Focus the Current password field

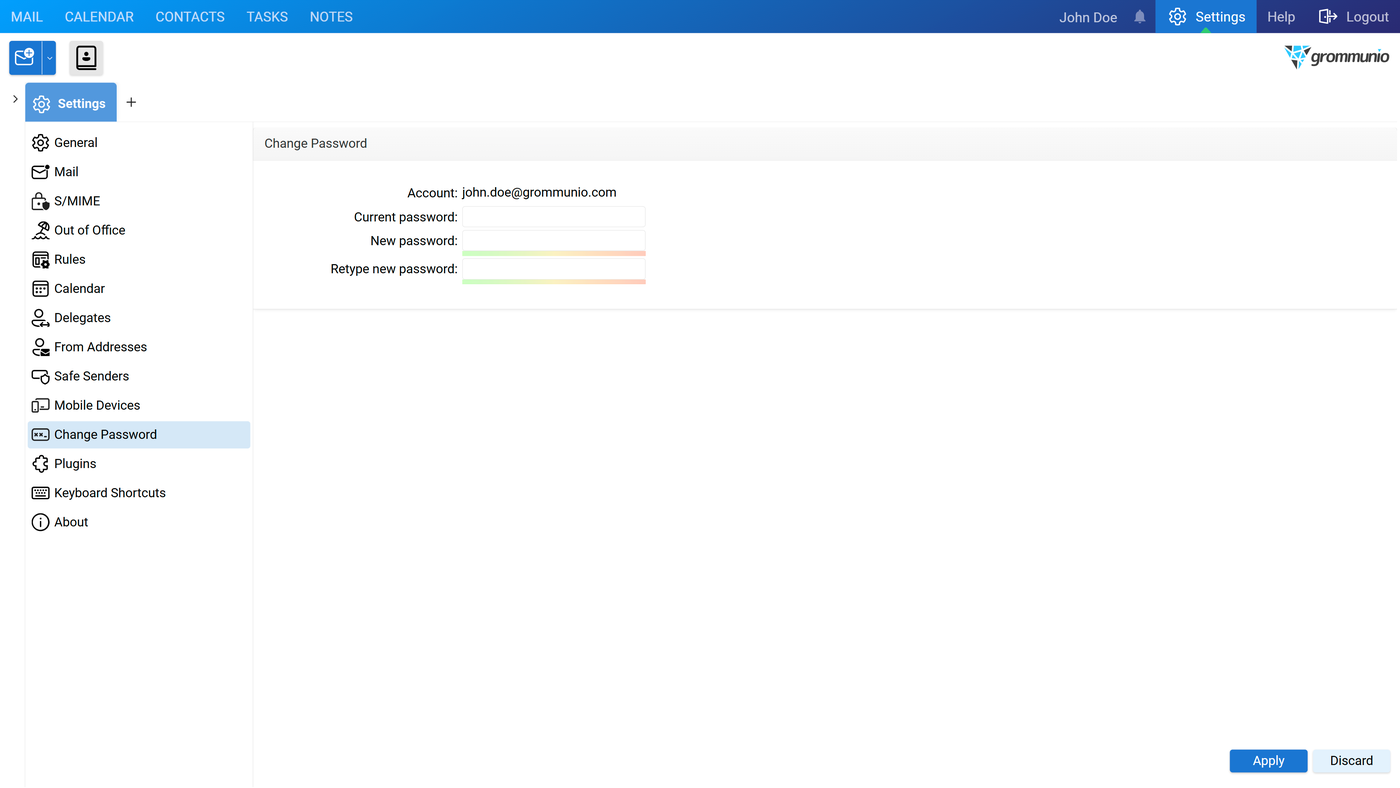coord(554,217)
